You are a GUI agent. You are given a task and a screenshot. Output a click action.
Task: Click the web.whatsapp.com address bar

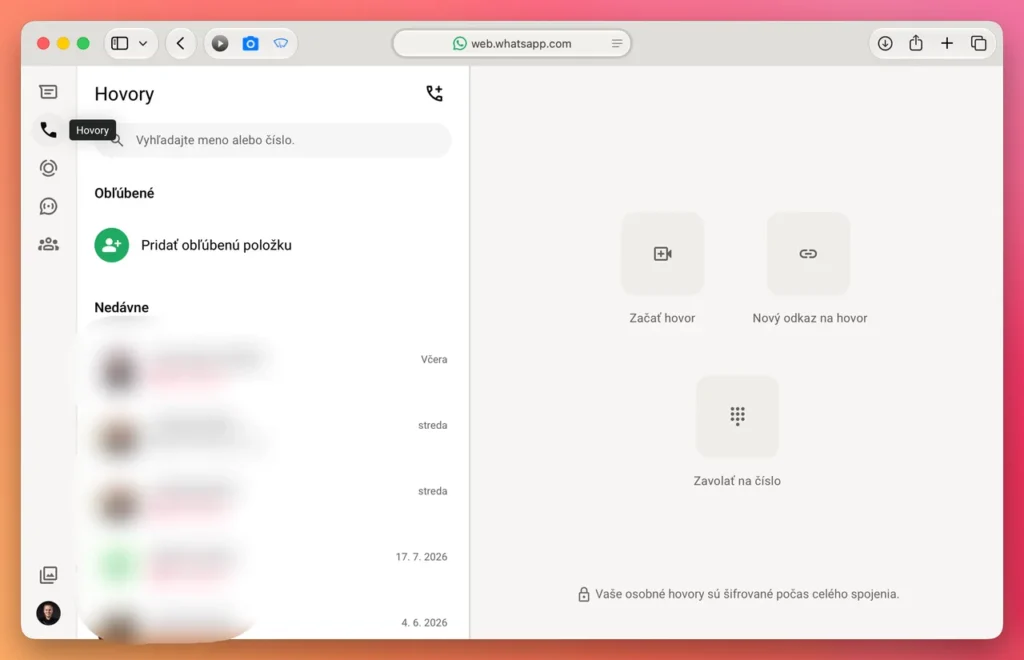pyautogui.click(x=512, y=44)
